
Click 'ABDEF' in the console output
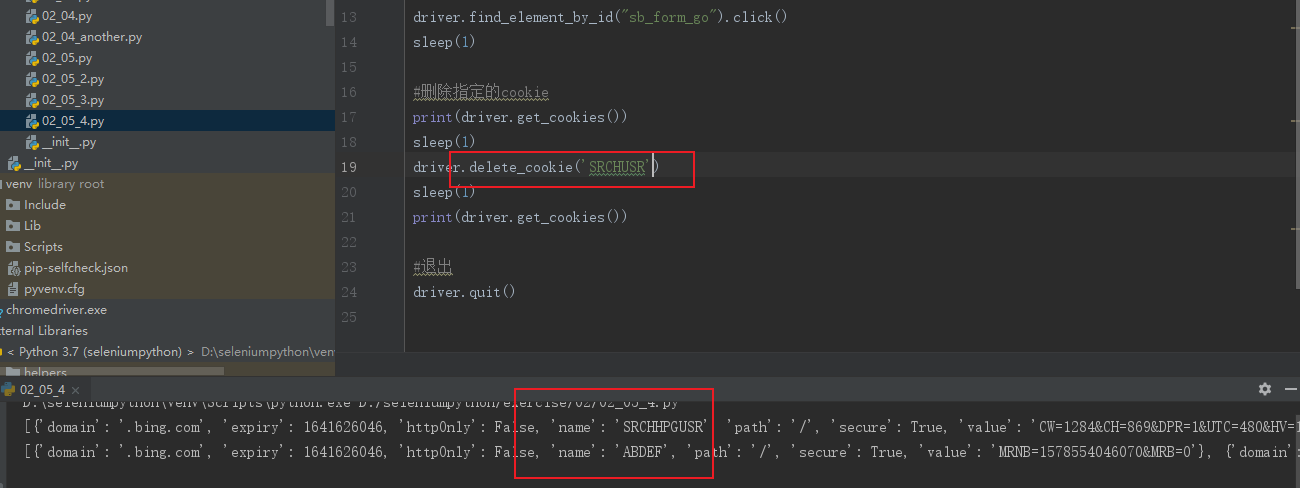pos(644,452)
